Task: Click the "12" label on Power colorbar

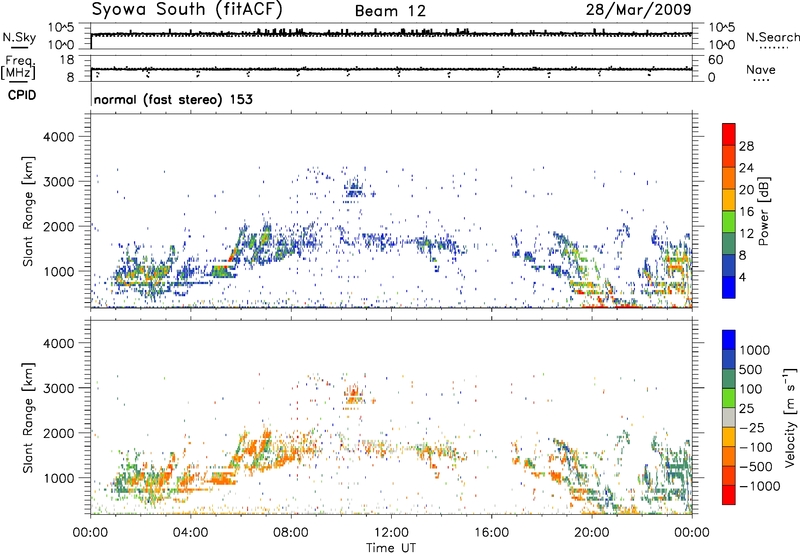Action: [746, 234]
